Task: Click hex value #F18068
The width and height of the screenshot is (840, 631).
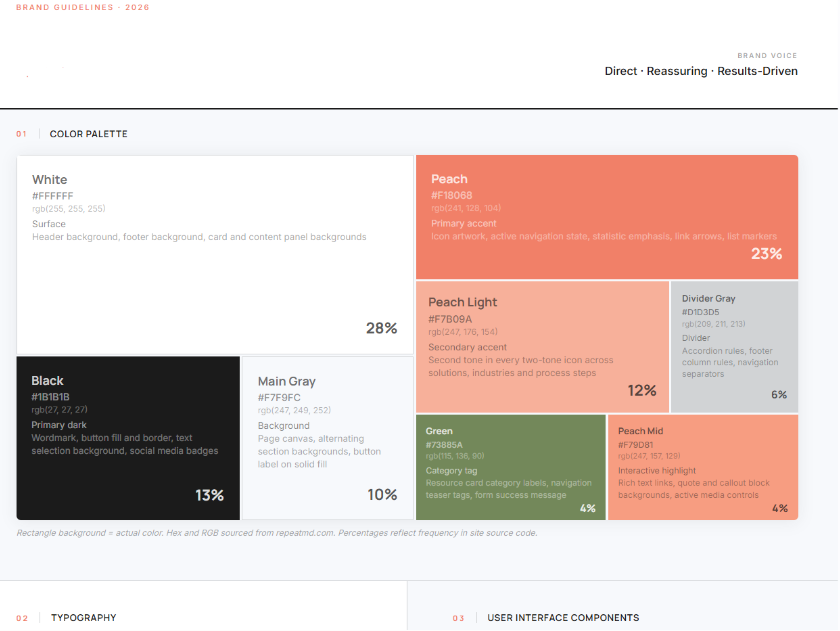Action: 452,196
